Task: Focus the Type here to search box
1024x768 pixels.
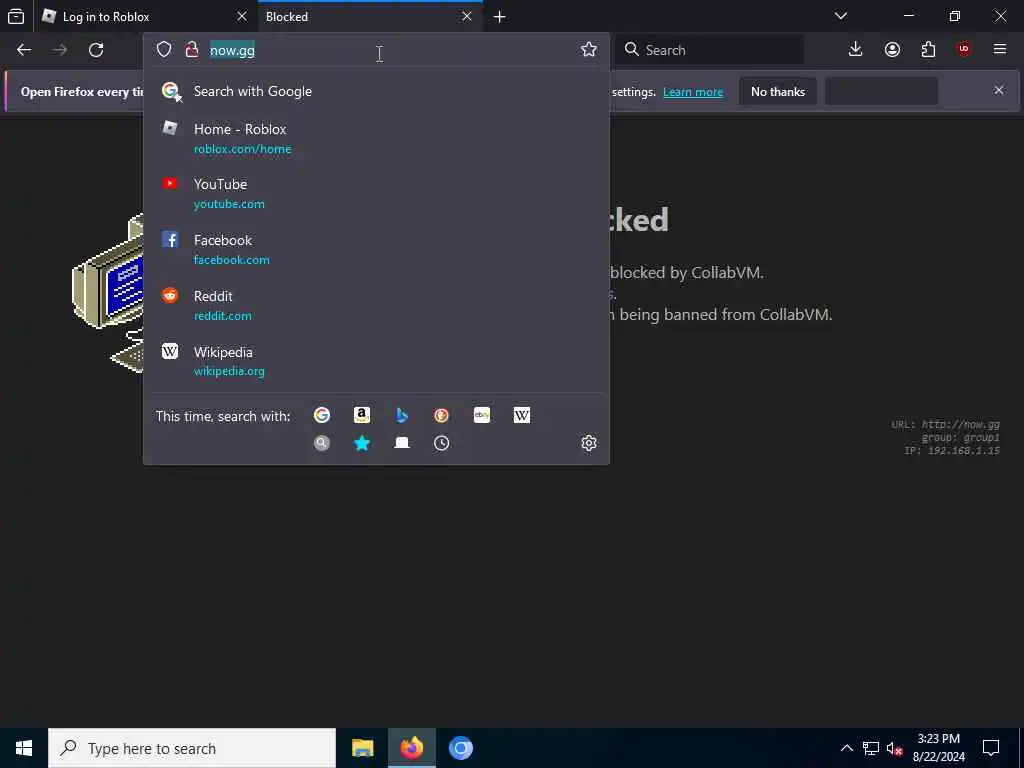Action: pyautogui.click(x=192, y=748)
